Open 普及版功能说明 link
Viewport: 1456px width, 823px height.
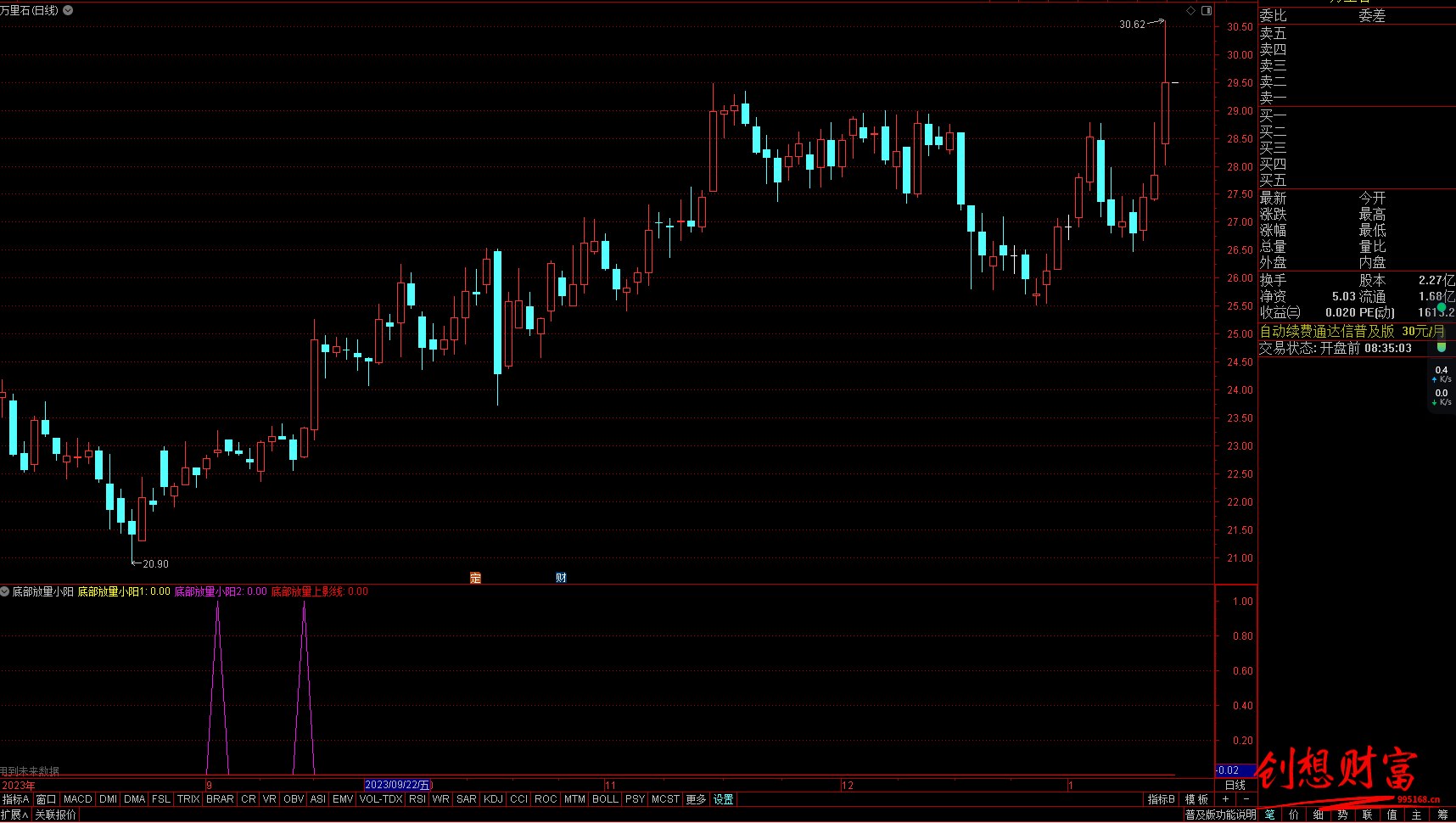point(1220,815)
